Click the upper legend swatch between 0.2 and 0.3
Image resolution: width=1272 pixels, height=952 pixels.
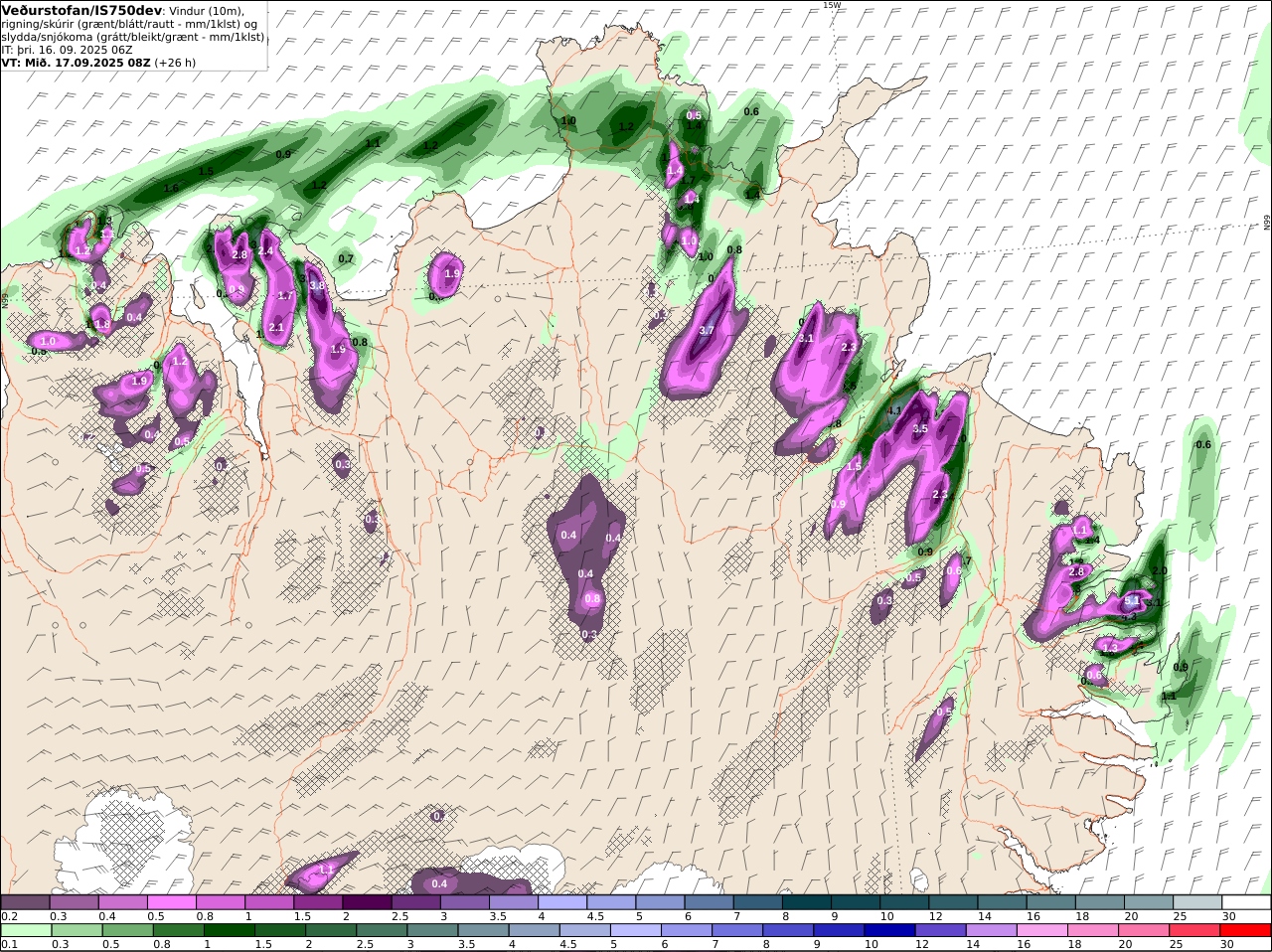pyautogui.click(x=25, y=902)
